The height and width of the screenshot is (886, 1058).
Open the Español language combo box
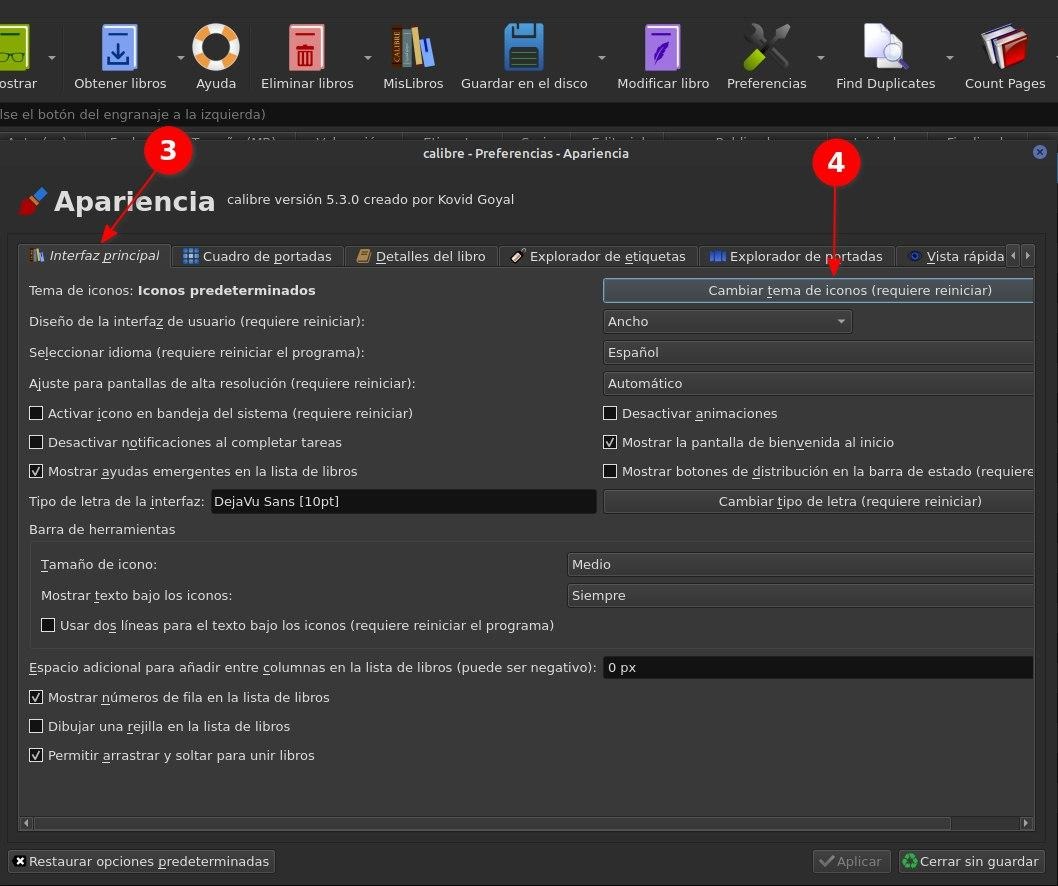pos(818,352)
